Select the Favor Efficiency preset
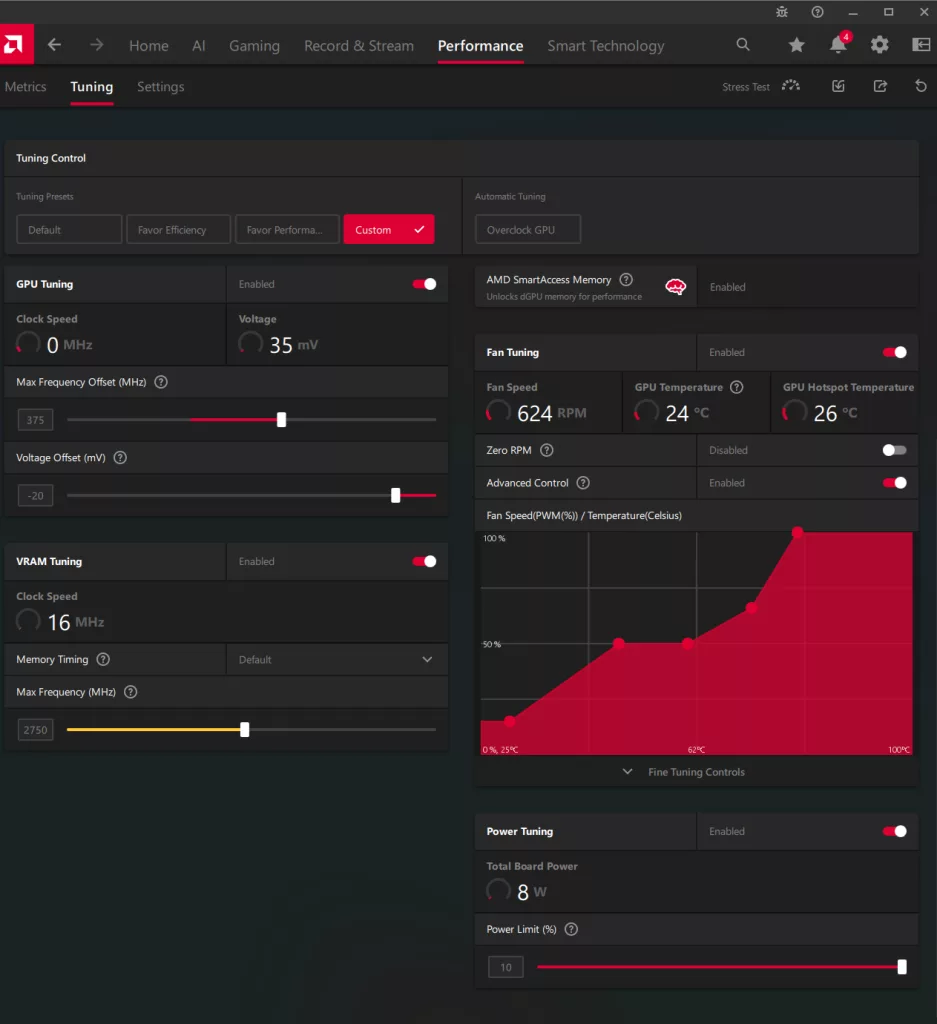The height and width of the screenshot is (1024, 937). (x=178, y=229)
